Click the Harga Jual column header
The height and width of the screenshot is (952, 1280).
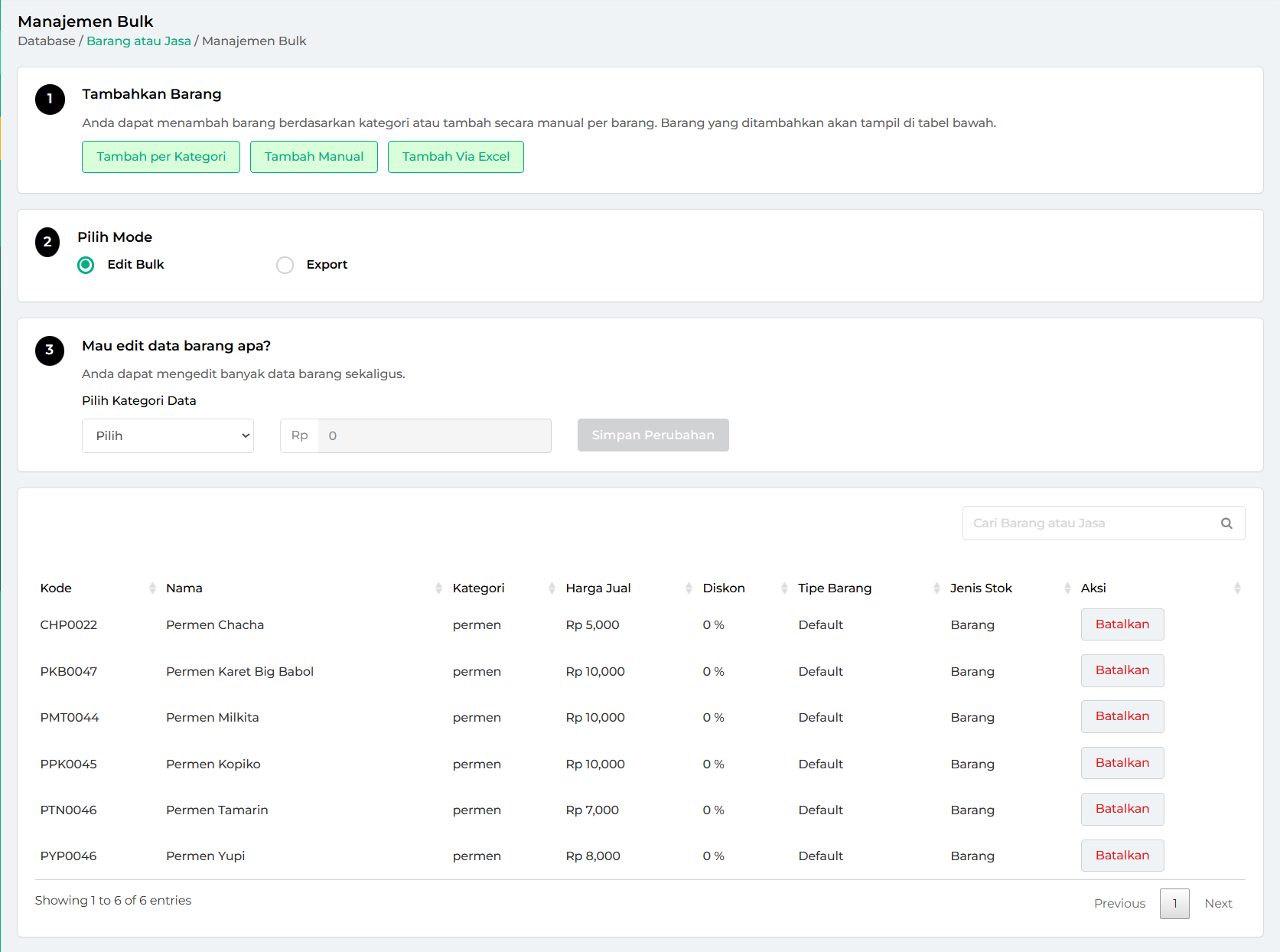(x=598, y=588)
